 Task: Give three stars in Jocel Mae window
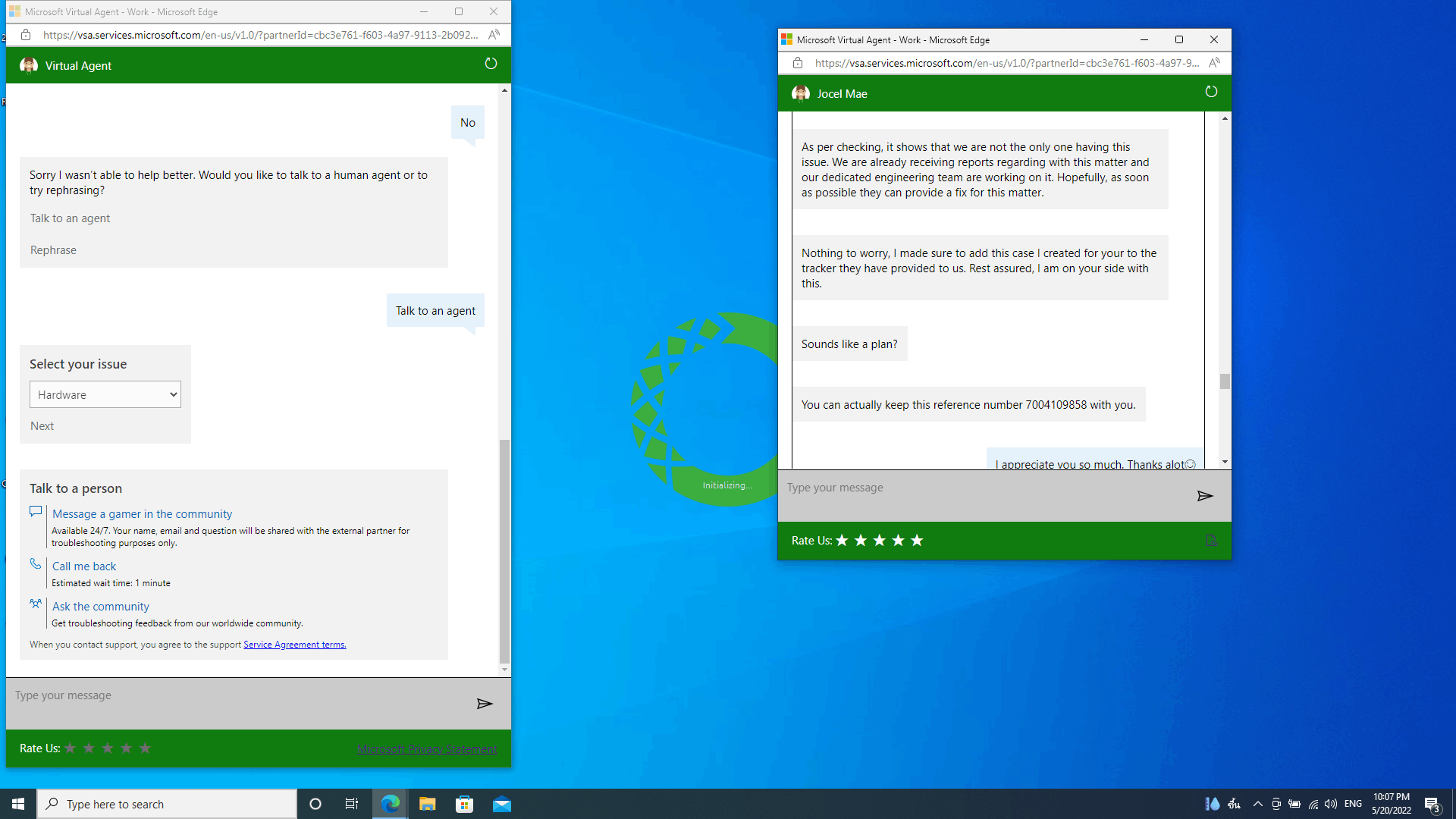(880, 540)
